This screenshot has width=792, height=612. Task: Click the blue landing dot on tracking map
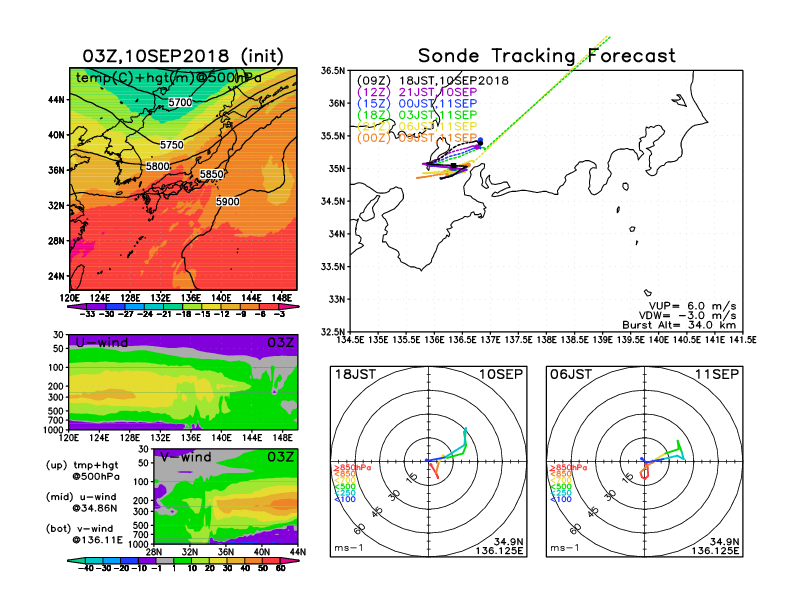[480, 140]
